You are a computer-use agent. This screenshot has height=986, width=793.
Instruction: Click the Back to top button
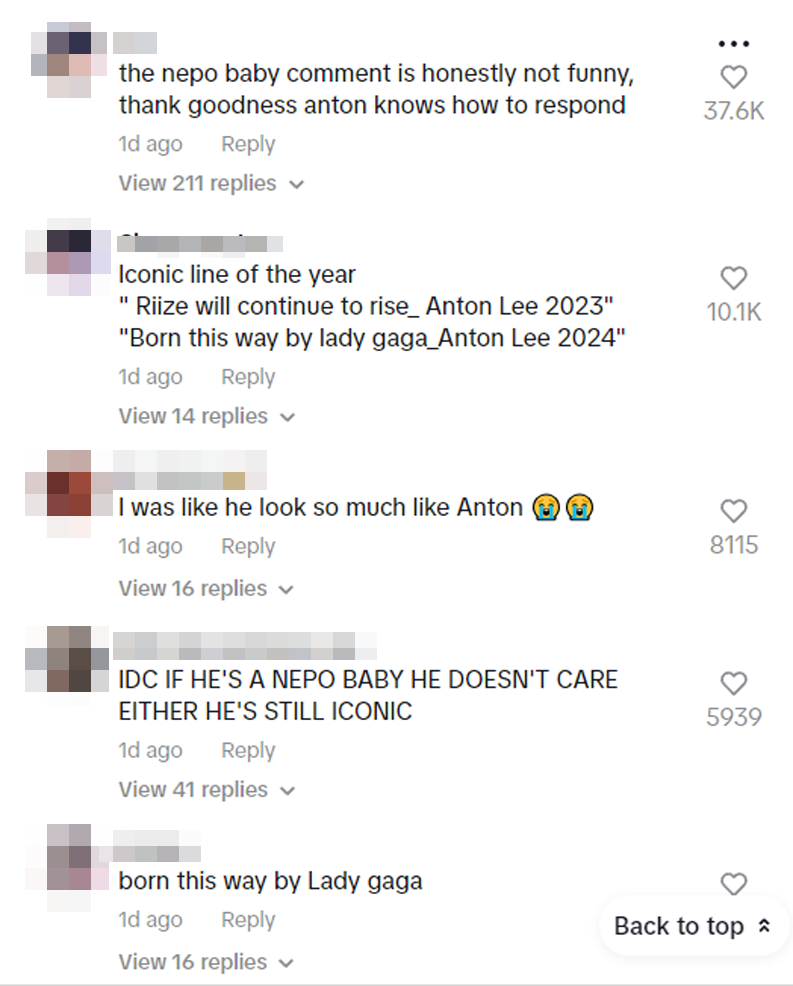coord(694,926)
